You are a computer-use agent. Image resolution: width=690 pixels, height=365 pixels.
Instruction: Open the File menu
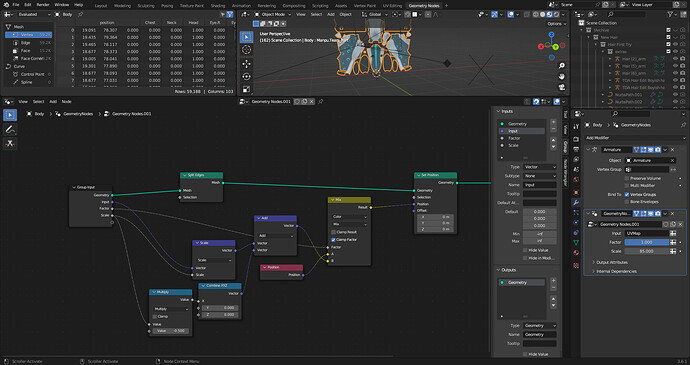click(x=16, y=5)
